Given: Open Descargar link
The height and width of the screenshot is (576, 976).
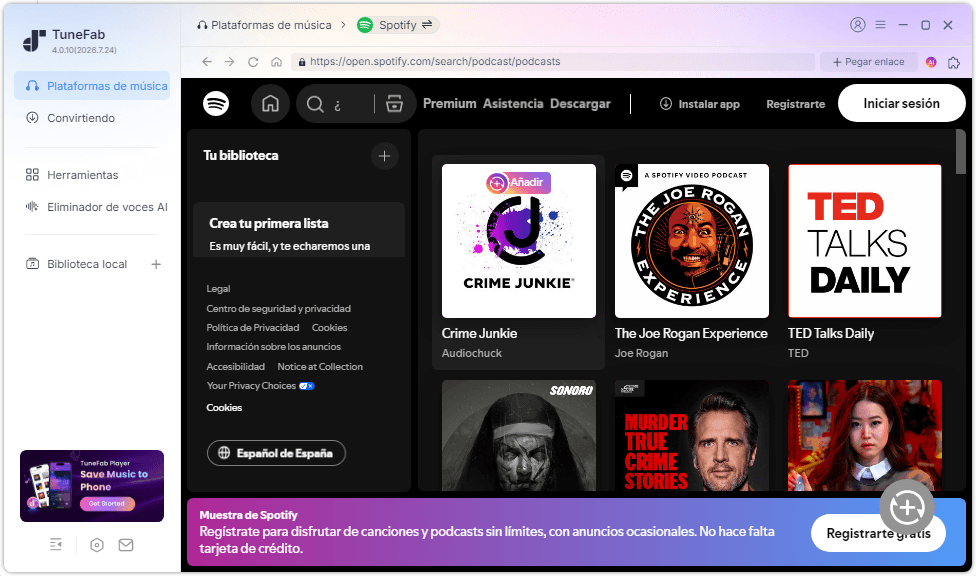Looking at the screenshot, I should 580,103.
